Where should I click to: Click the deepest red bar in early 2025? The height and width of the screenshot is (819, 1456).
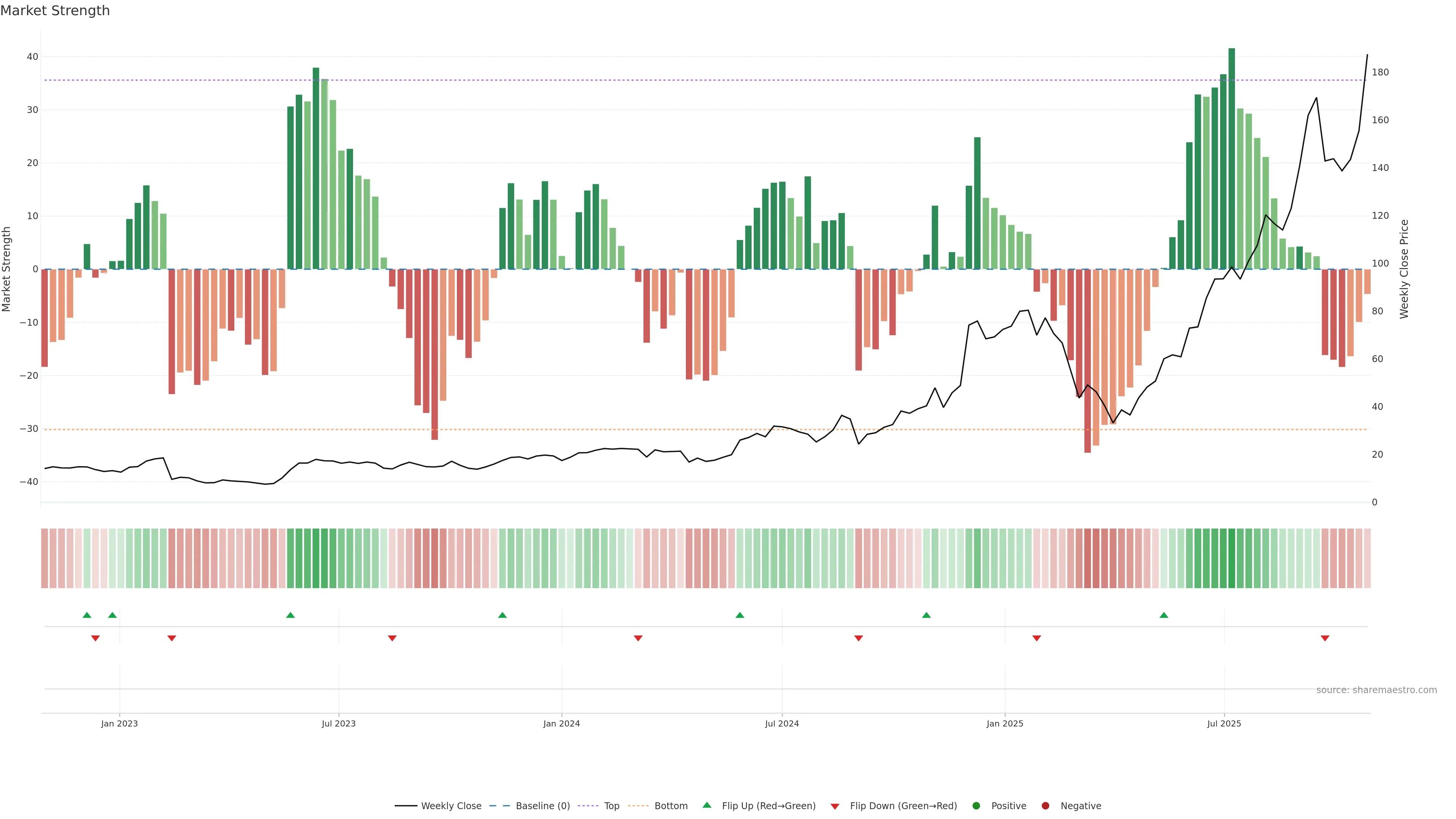[1087, 361]
